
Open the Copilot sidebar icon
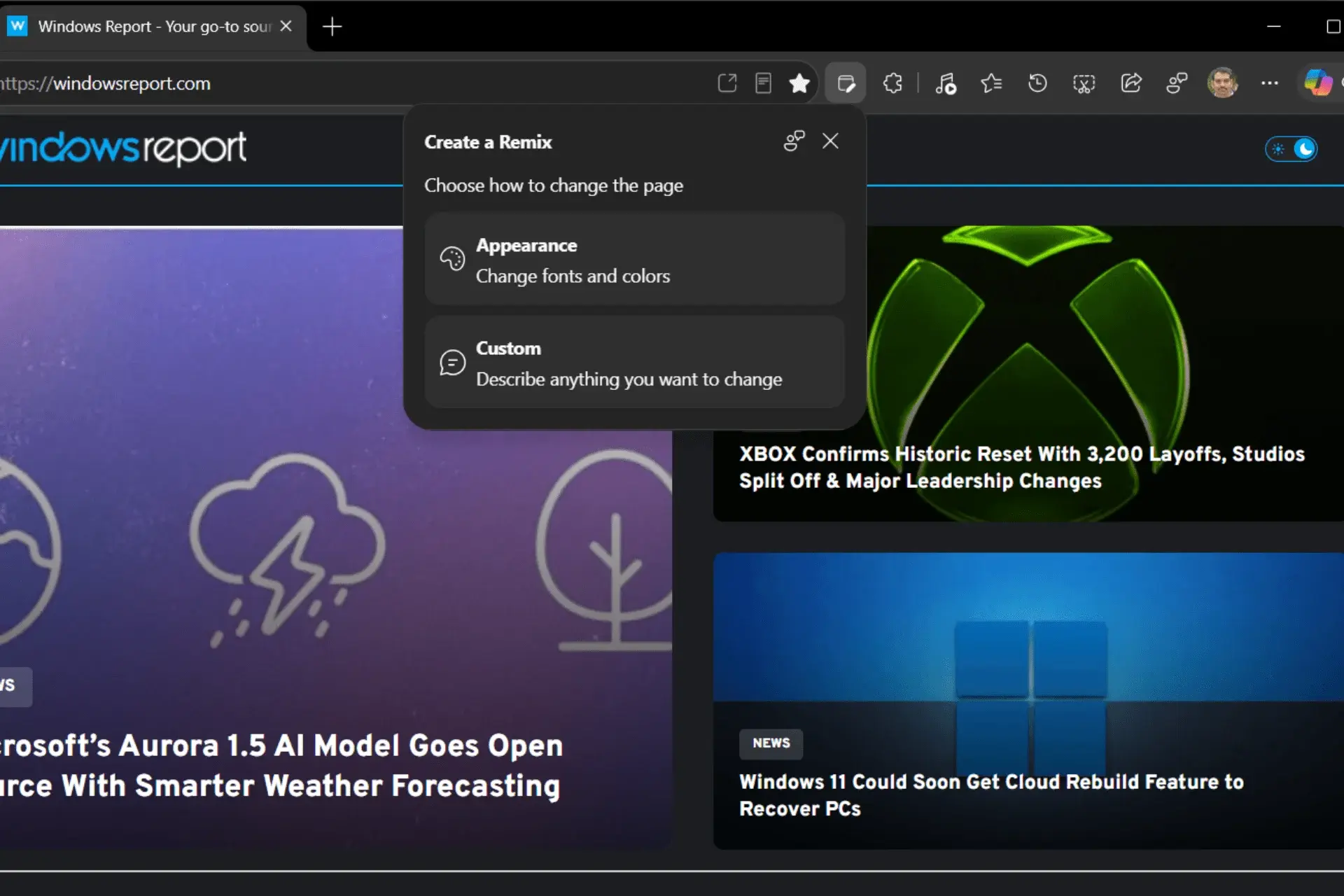pos(1318,83)
